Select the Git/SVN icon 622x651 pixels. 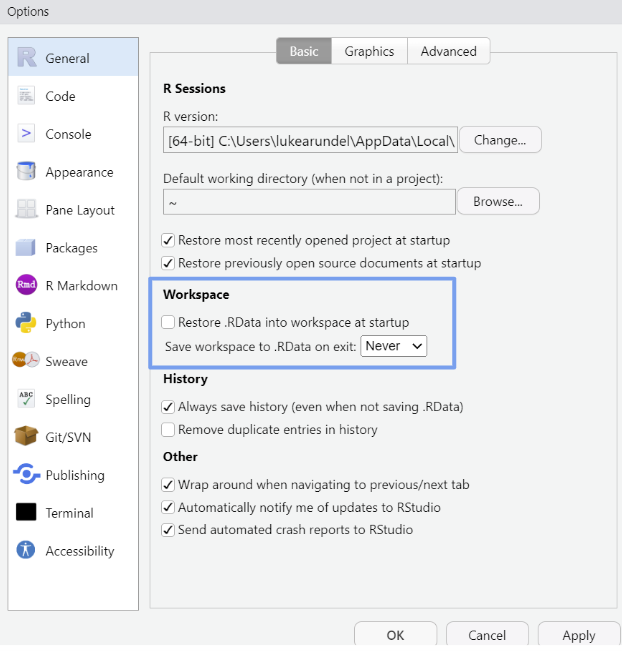coord(27,437)
